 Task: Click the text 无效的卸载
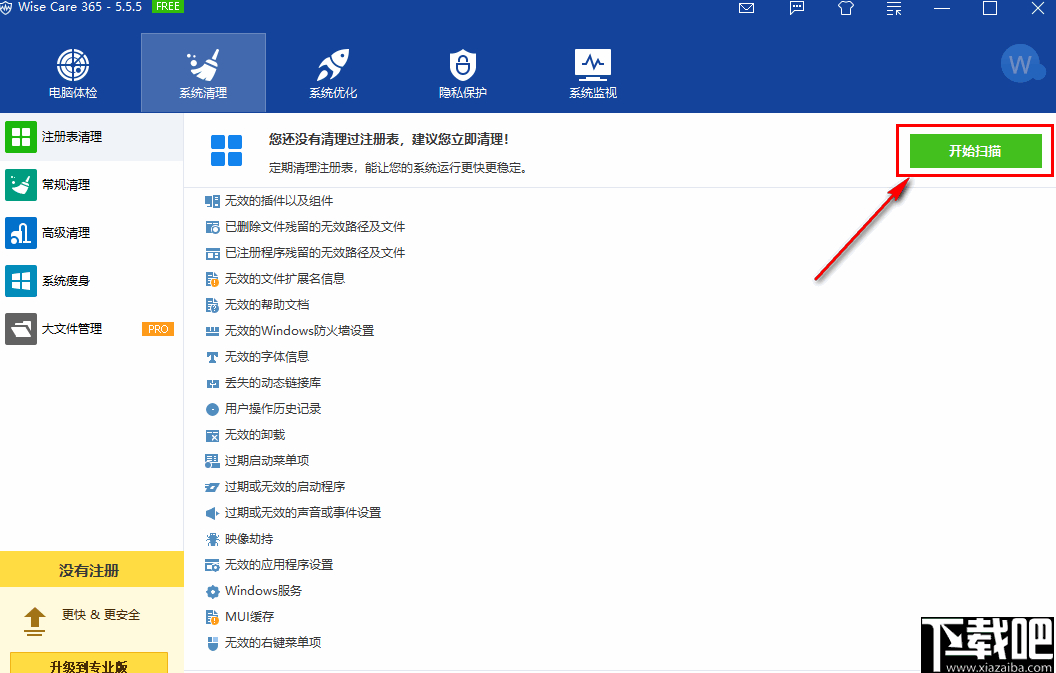[x=255, y=435]
